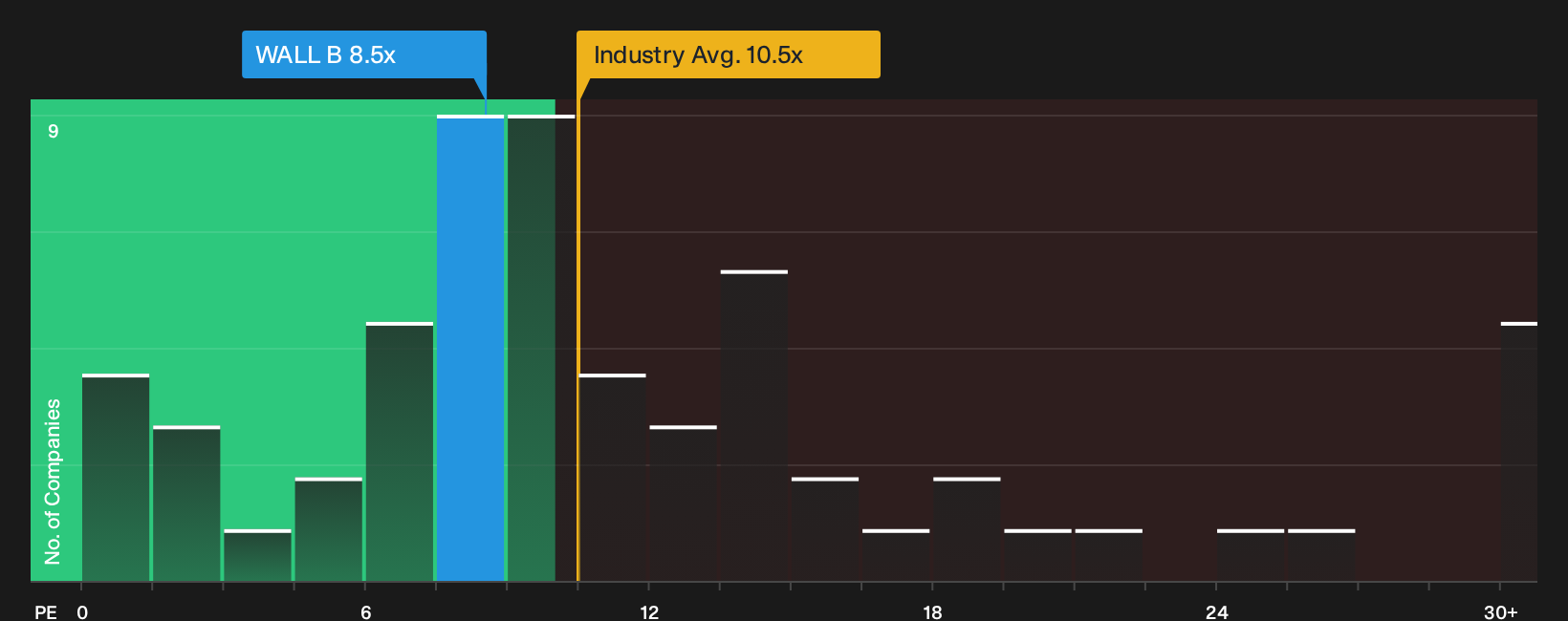The width and height of the screenshot is (1568, 621).
Task: Click the 6 tick label on PE axis
Action: coord(366,611)
